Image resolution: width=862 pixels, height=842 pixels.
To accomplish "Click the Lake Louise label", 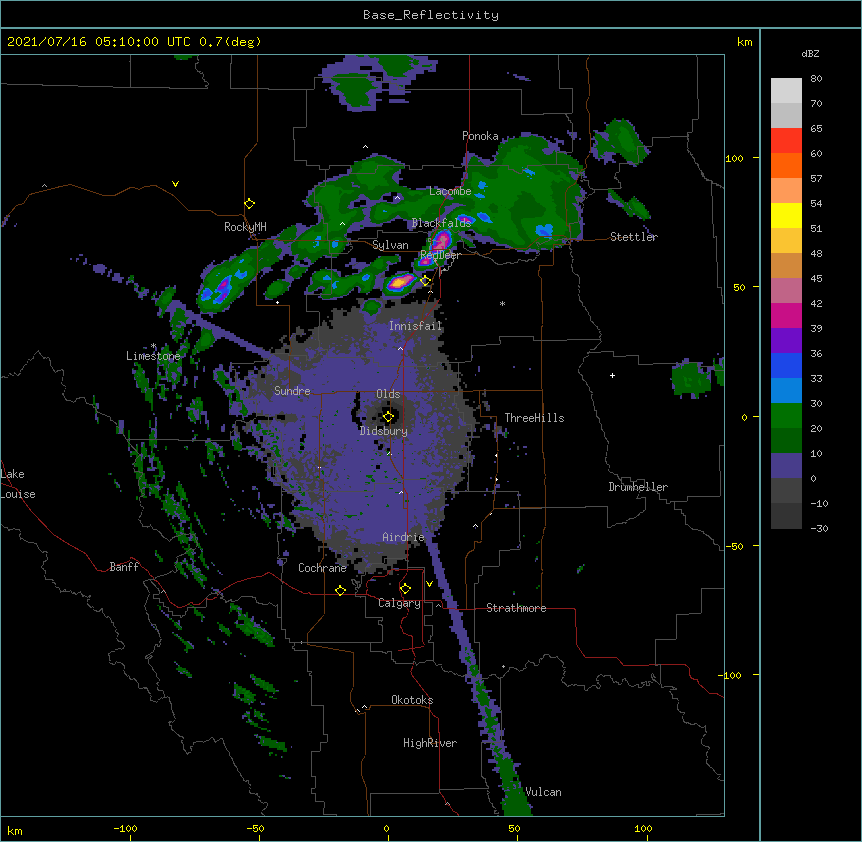I will 18,484.
